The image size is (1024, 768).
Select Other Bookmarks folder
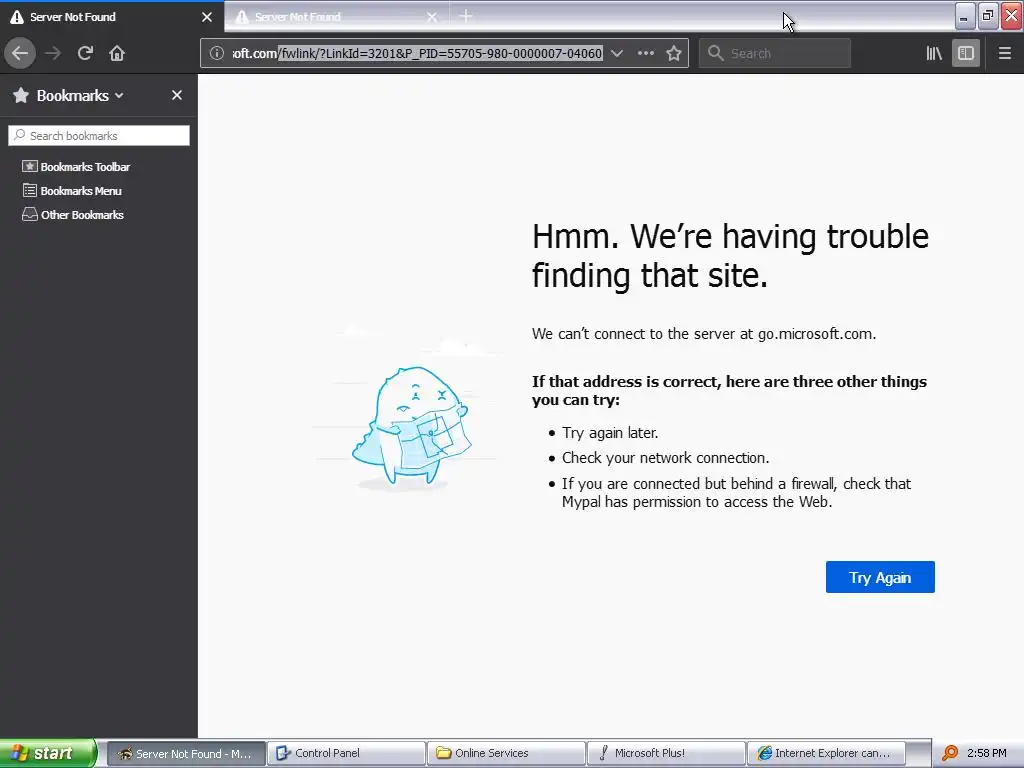(72, 215)
